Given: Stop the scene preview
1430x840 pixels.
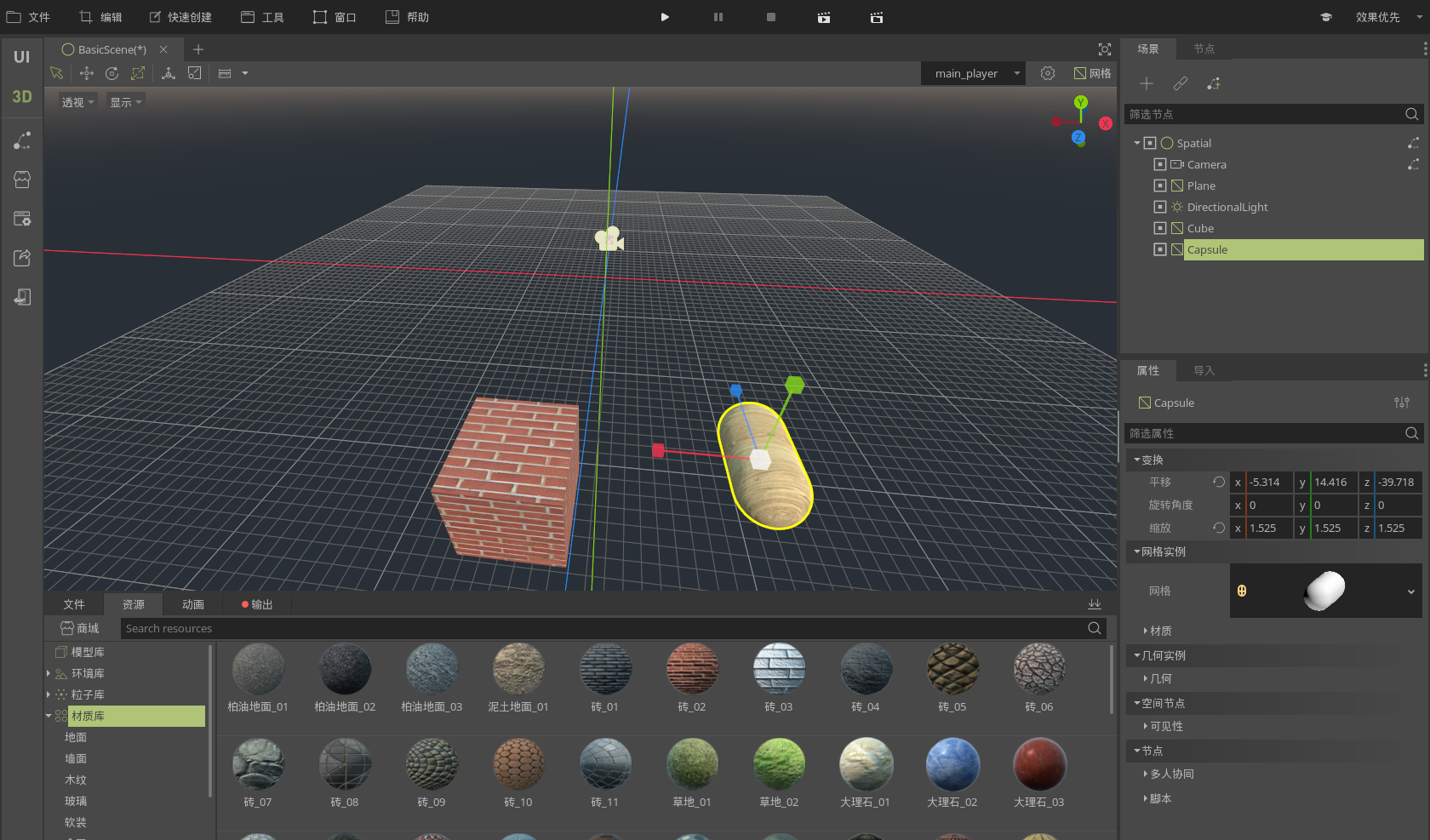Looking at the screenshot, I should coord(771,17).
